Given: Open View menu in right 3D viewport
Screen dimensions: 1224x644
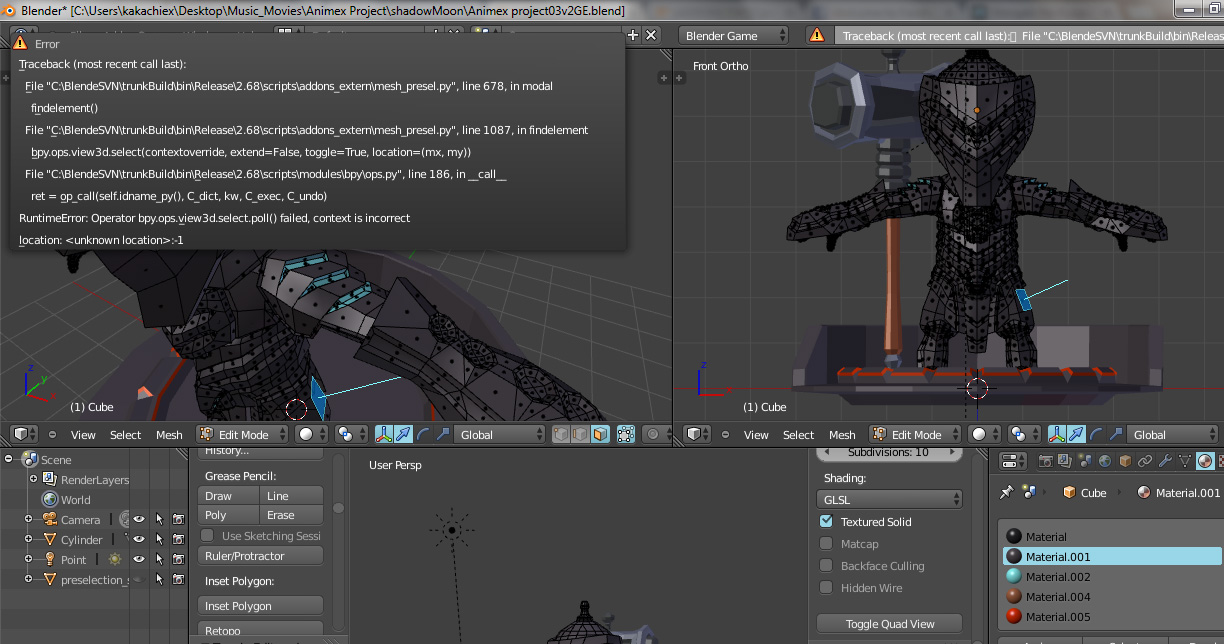Looking at the screenshot, I should click(x=756, y=434).
